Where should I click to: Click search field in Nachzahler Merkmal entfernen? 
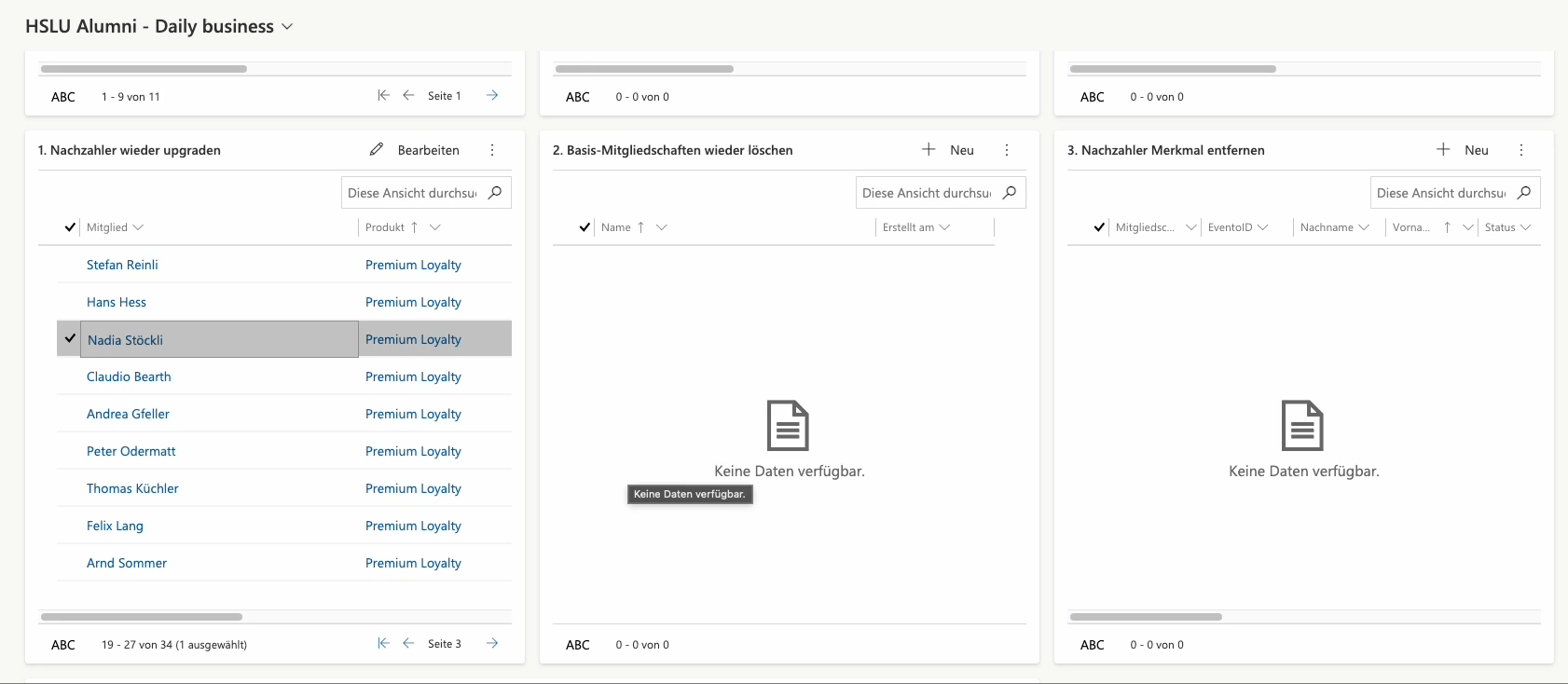[1440, 193]
